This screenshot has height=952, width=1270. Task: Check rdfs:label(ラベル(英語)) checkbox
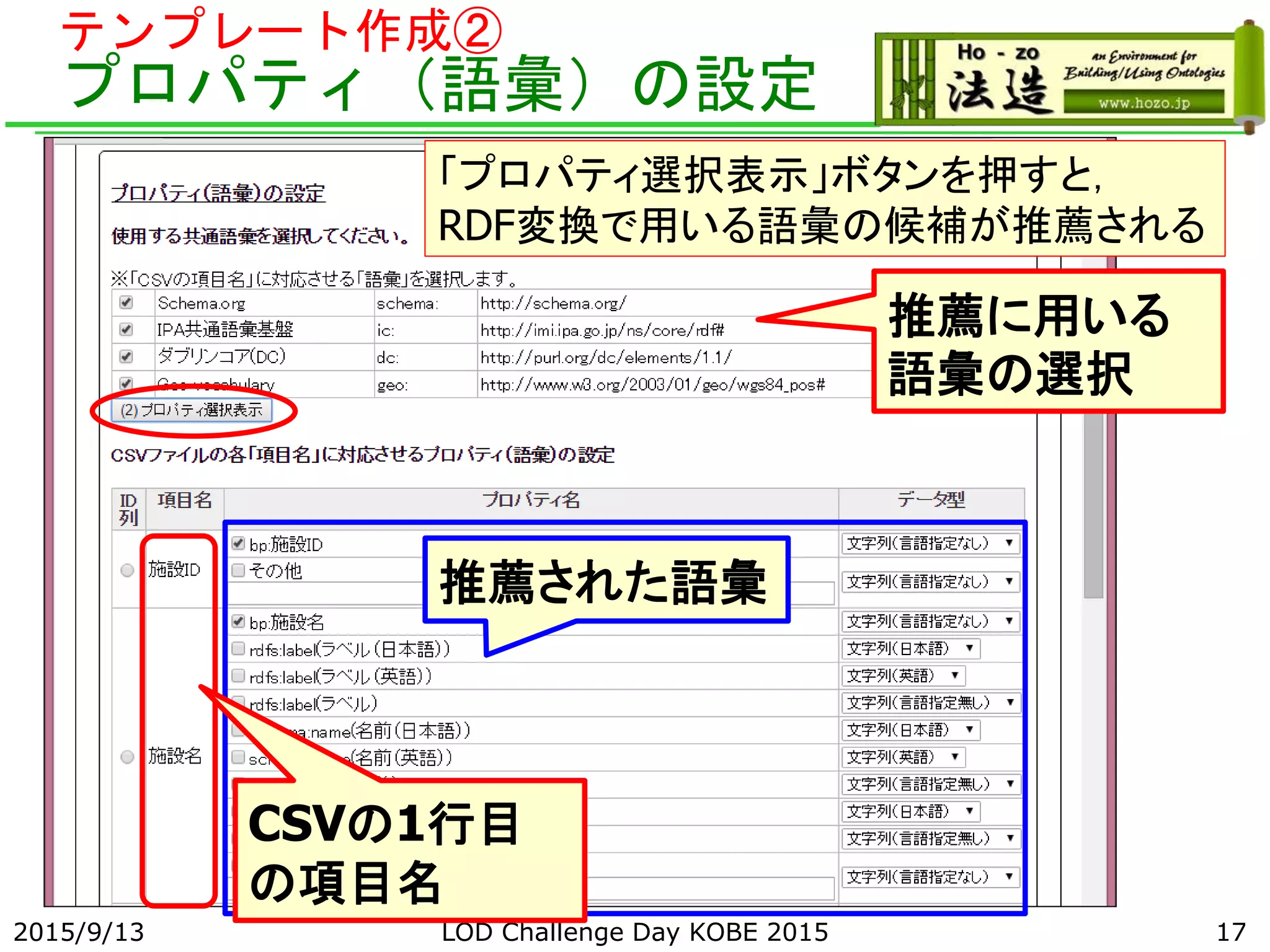pos(238,676)
